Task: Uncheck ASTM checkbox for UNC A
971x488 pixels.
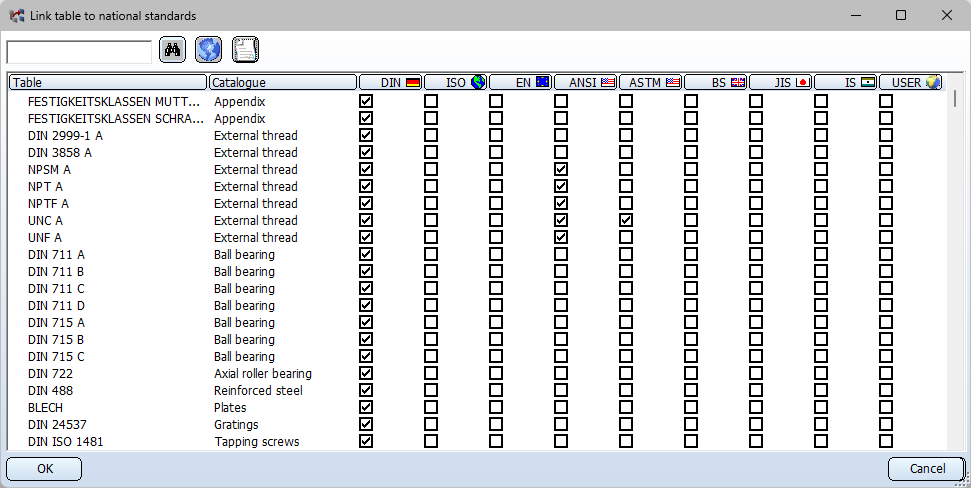Action: point(626,220)
